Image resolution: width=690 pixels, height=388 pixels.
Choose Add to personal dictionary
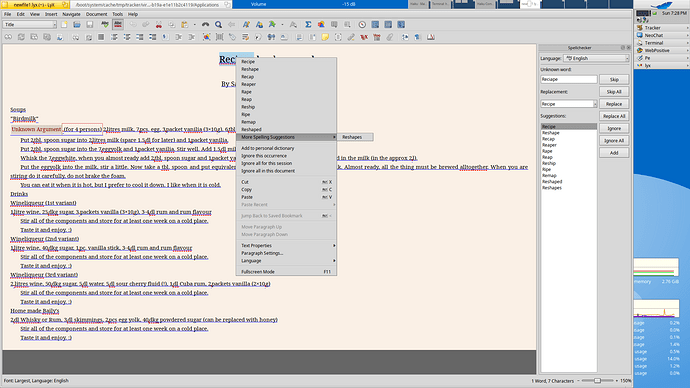coord(286,148)
